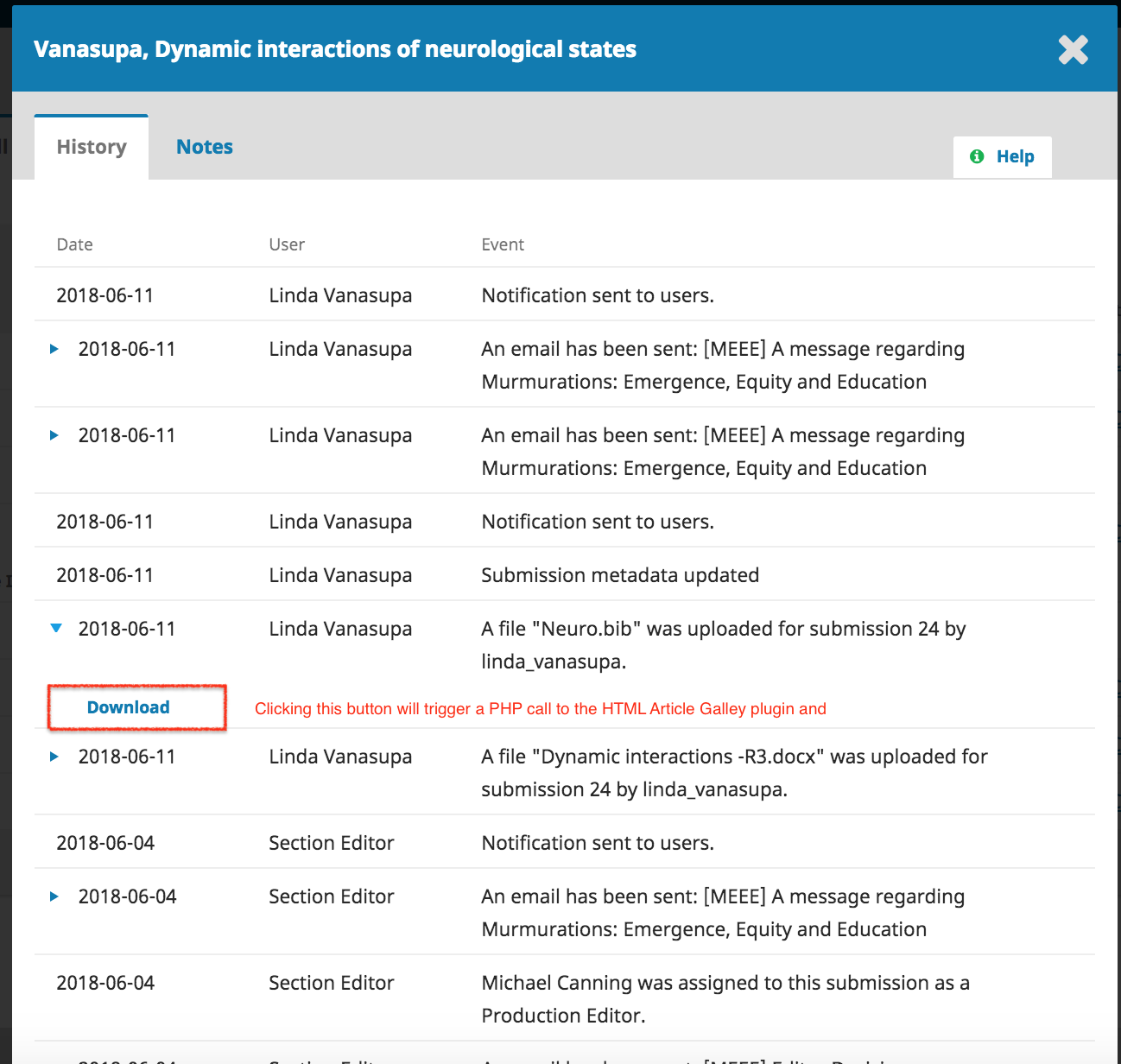Click the User column header
The image size is (1121, 1064).
tap(287, 244)
